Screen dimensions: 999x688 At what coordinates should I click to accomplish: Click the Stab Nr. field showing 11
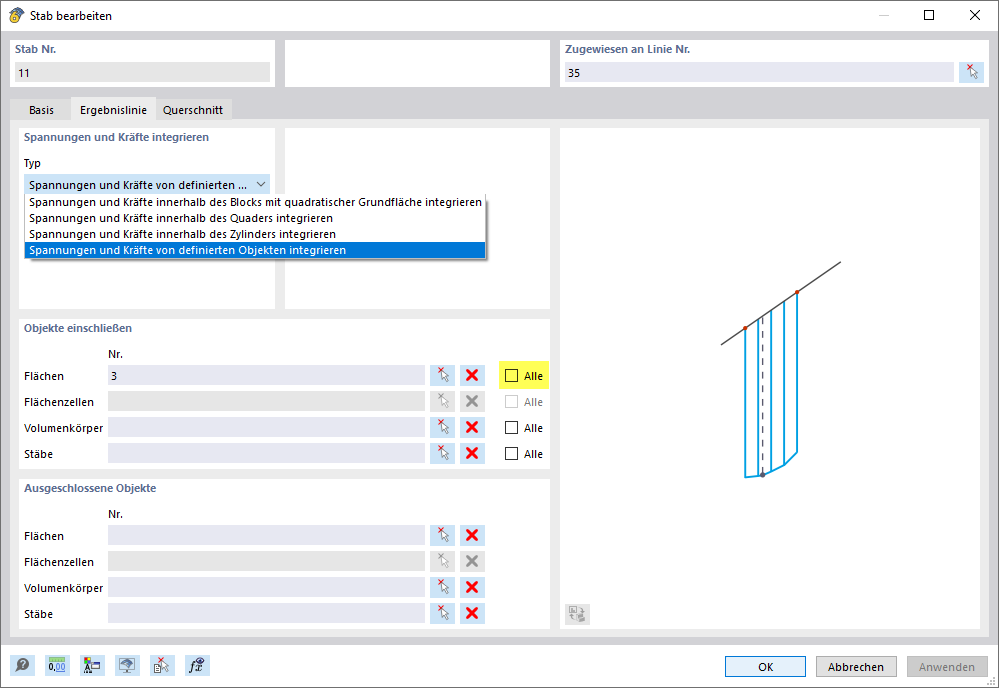[x=142, y=73]
